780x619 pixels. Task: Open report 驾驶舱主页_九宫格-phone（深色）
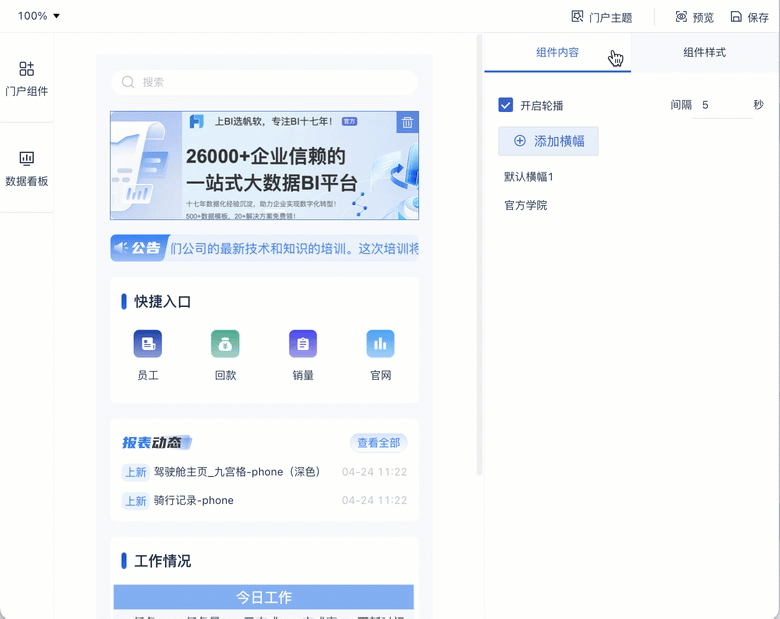point(237,472)
